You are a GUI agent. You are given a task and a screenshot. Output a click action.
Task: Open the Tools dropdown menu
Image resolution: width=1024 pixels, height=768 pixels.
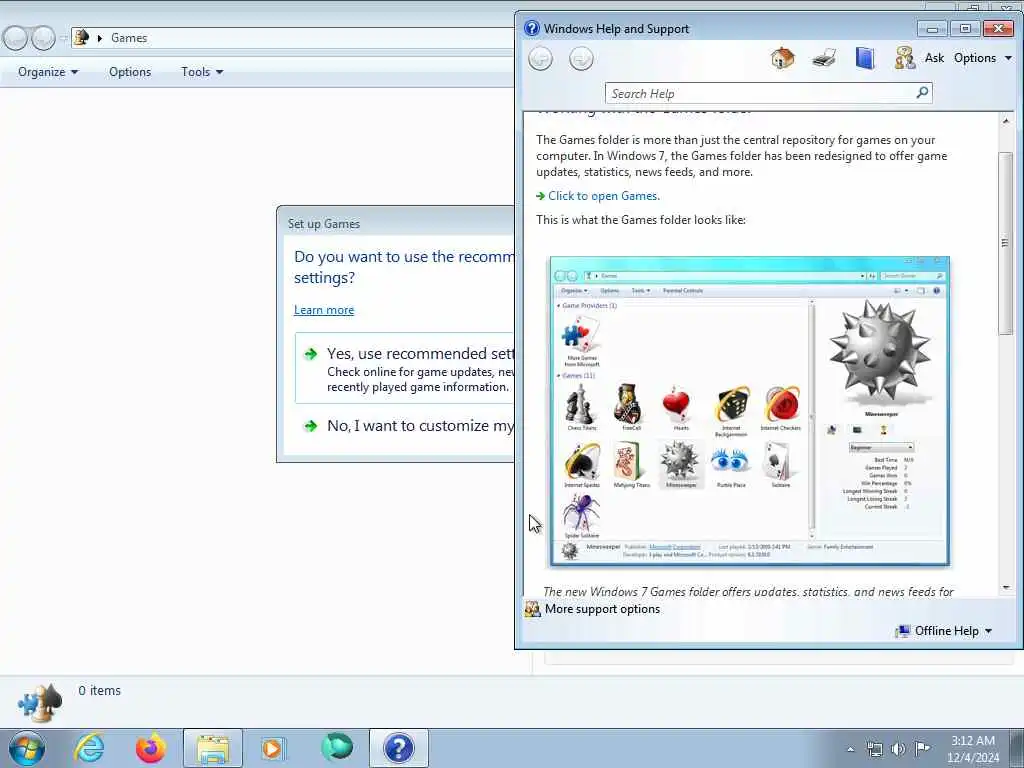tap(202, 72)
